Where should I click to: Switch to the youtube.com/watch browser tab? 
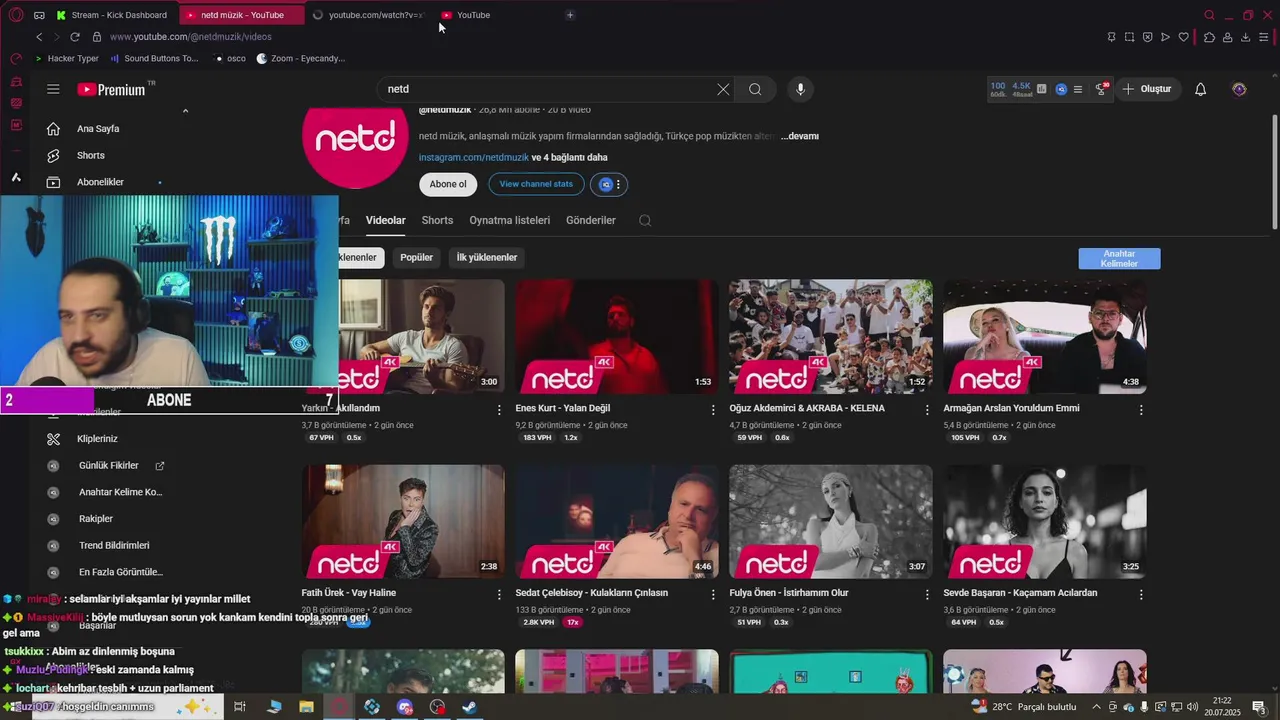point(368,15)
